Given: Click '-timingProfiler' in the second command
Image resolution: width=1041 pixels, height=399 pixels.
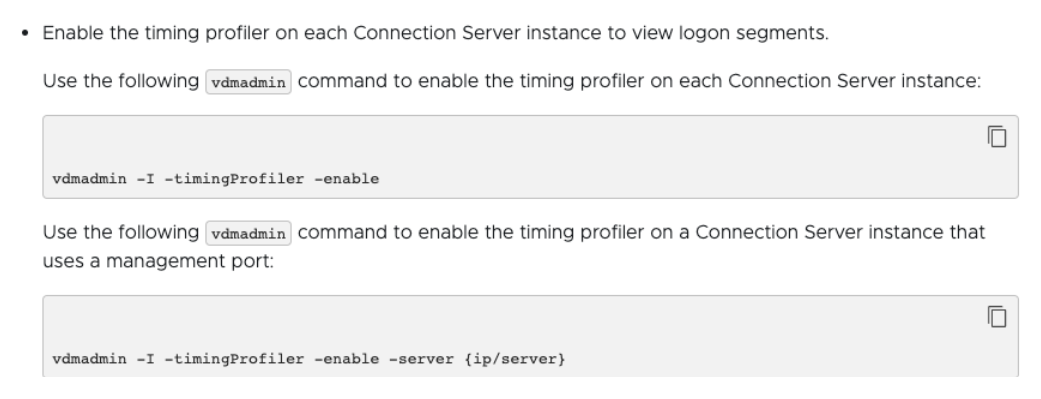Looking at the screenshot, I should click(234, 359).
